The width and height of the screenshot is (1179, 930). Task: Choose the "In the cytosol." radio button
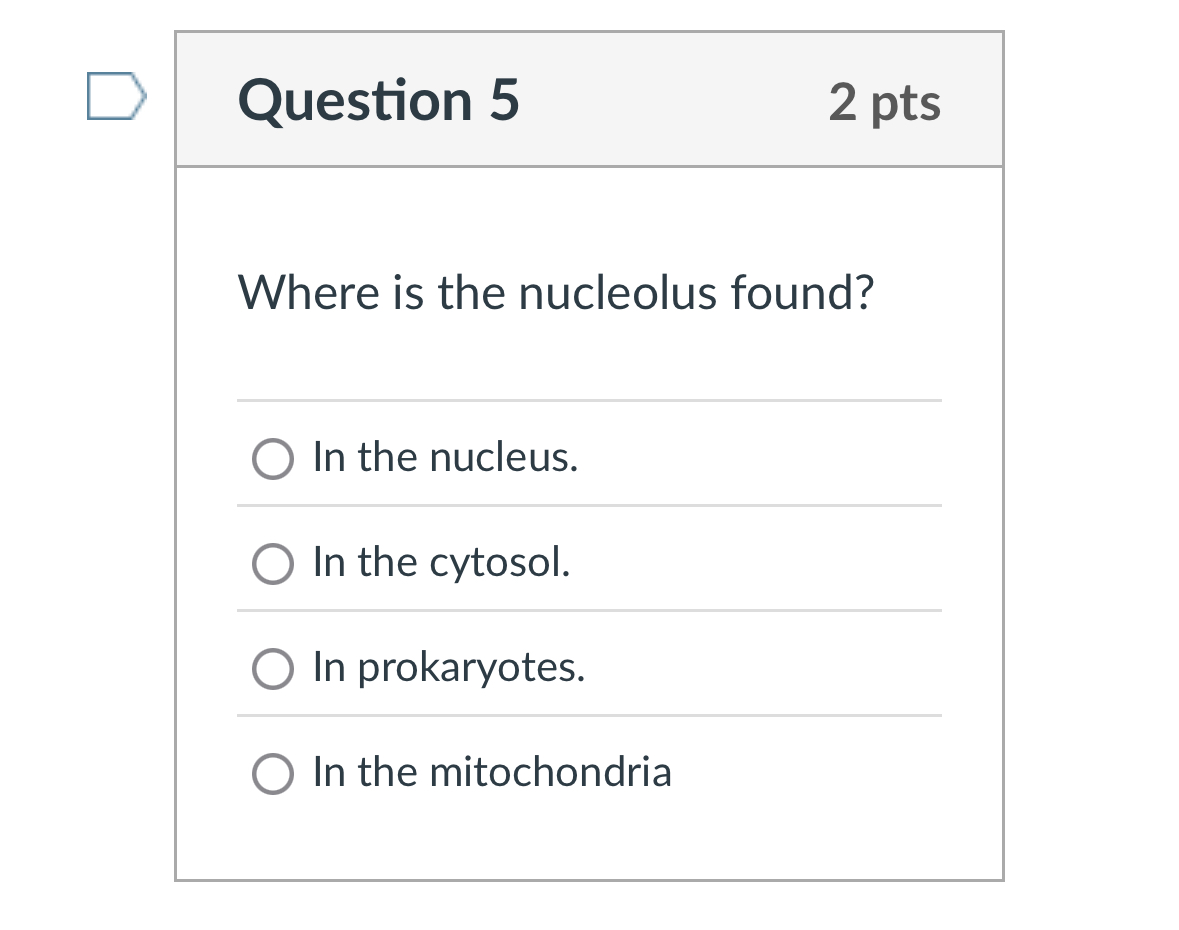coord(272,564)
